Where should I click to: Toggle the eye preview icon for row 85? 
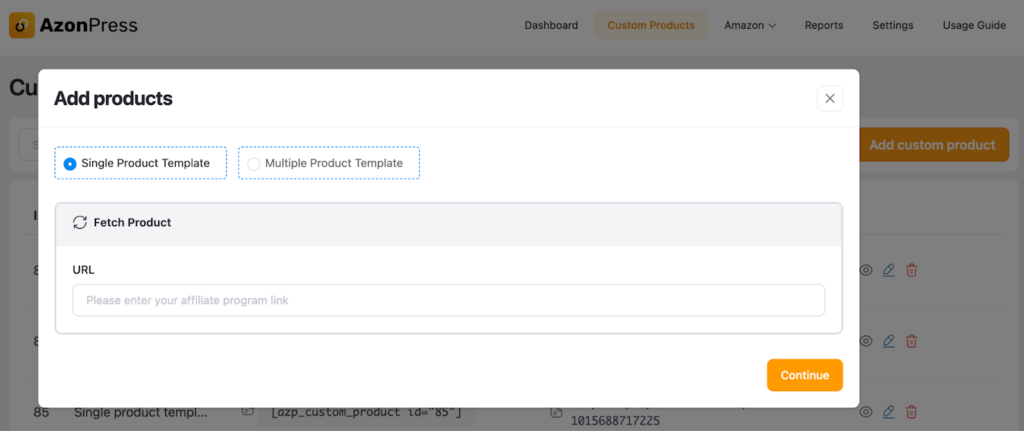click(x=866, y=411)
